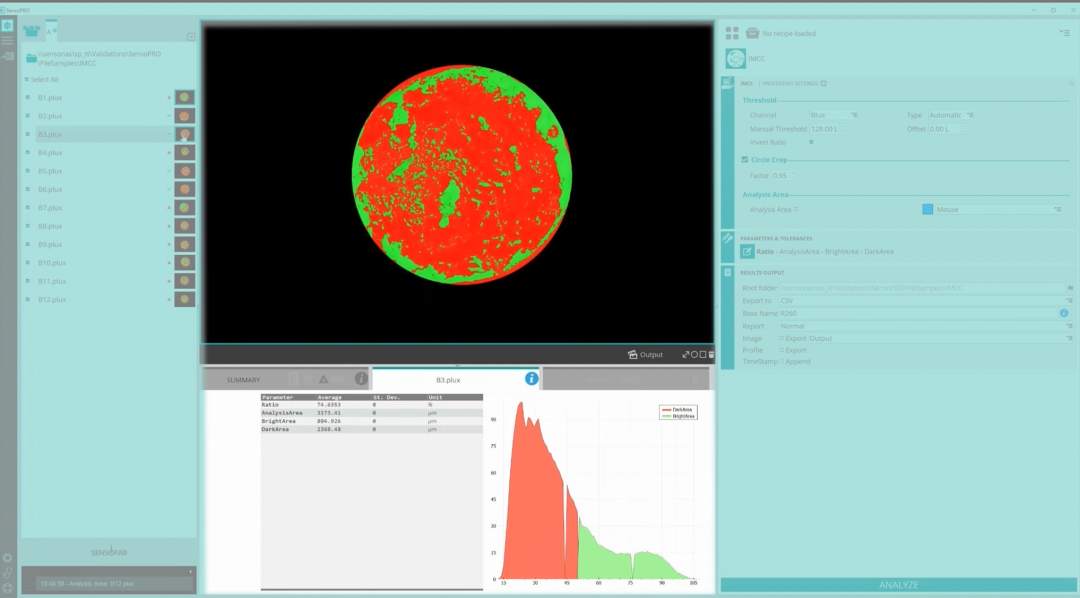Click the add icon next to Processing Settings

click(823, 83)
